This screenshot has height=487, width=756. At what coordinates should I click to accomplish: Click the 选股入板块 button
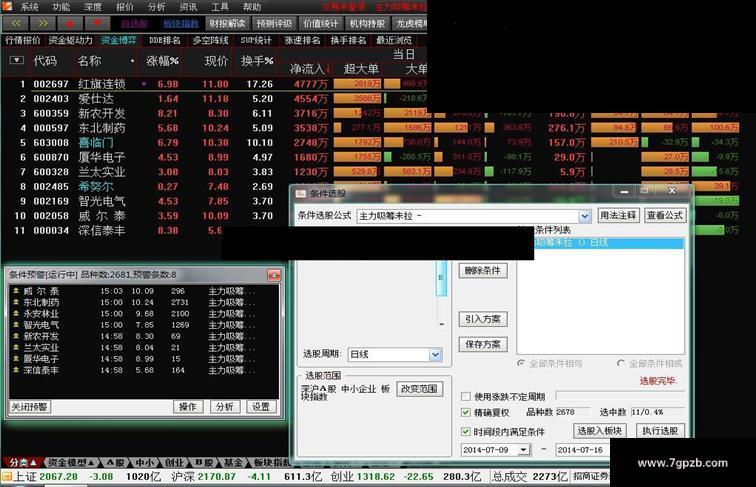[600, 431]
